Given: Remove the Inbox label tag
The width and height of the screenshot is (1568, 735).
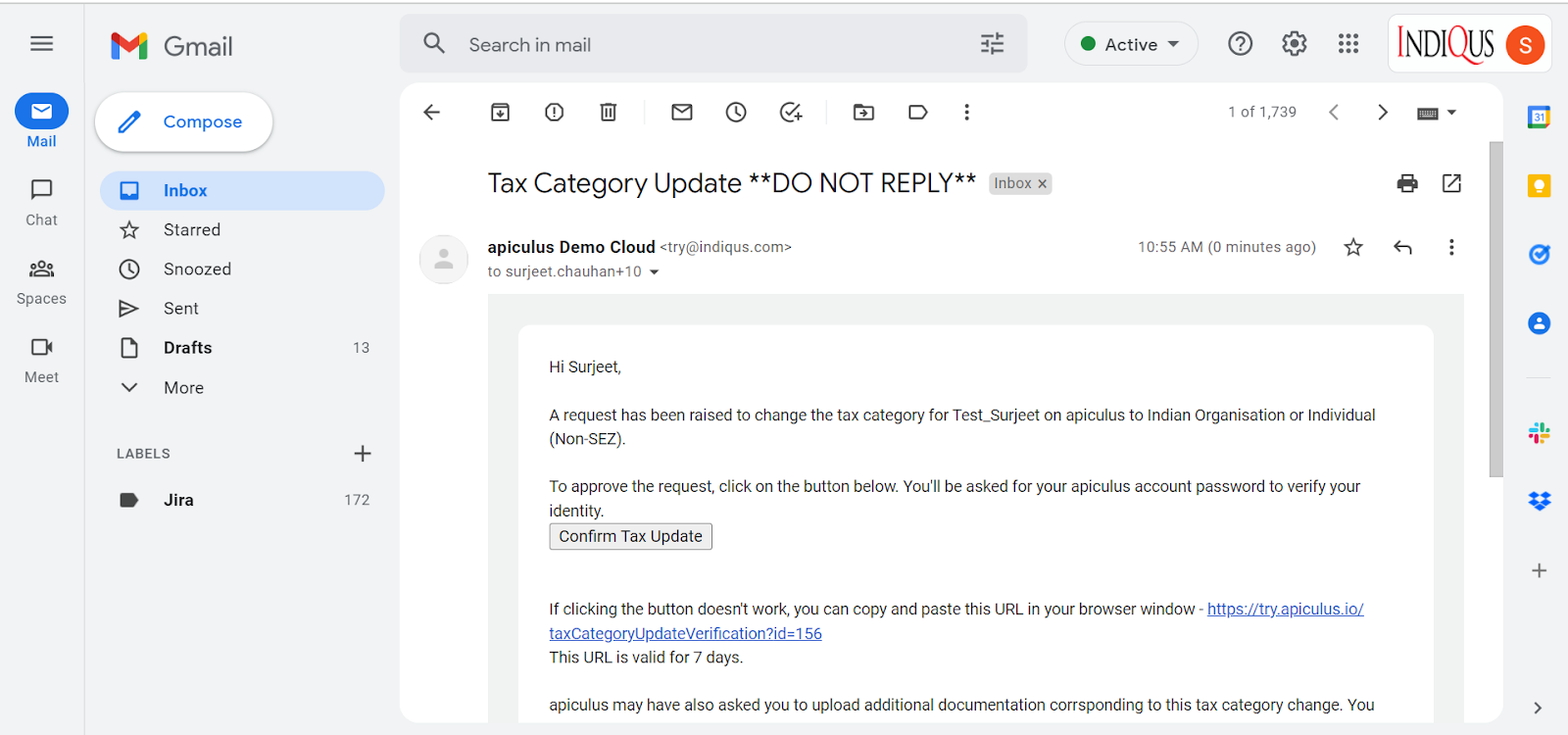Looking at the screenshot, I should coord(1043,183).
